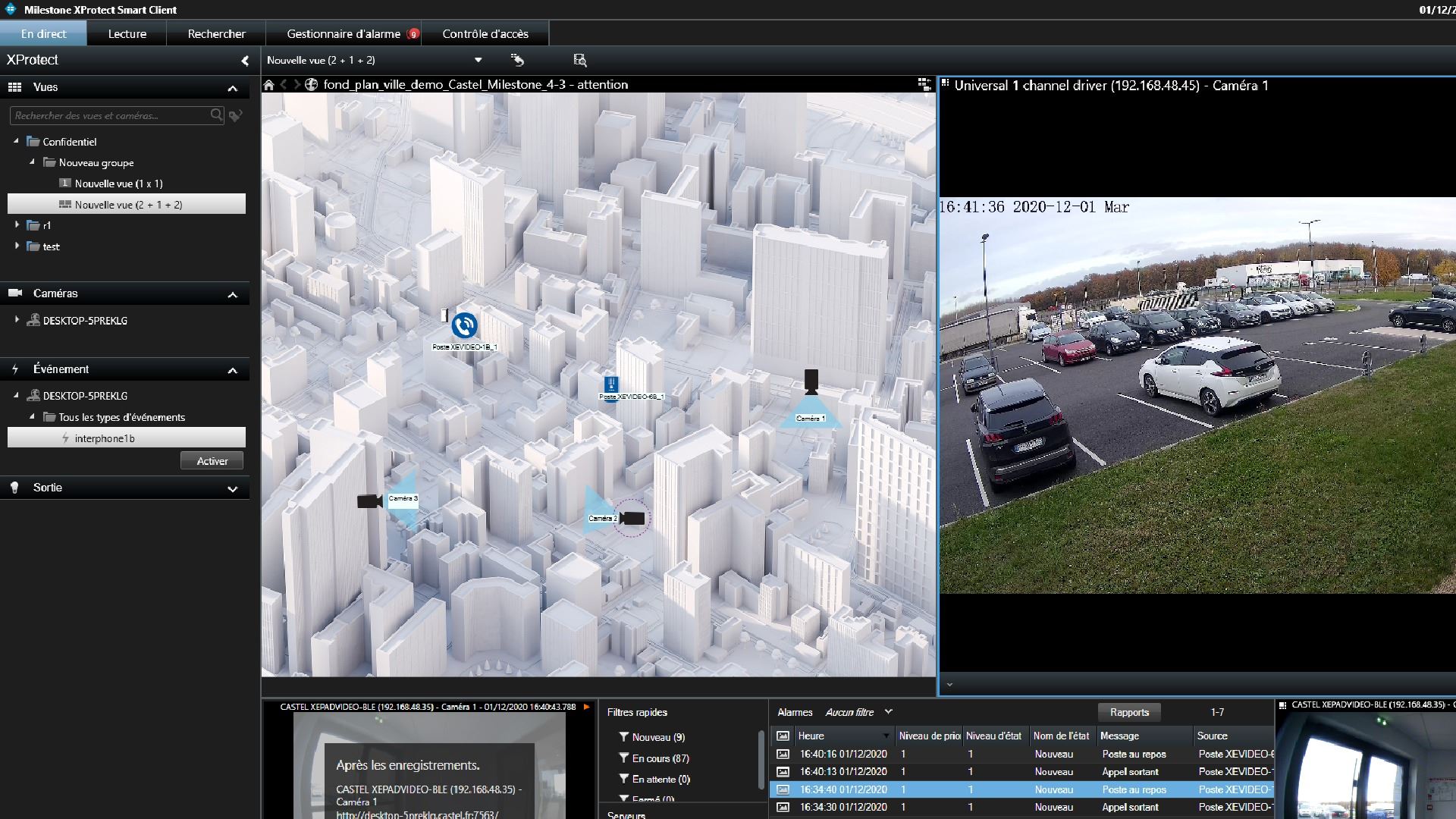Click the map Home icon
The image size is (1456, 819).
(268, 85)
